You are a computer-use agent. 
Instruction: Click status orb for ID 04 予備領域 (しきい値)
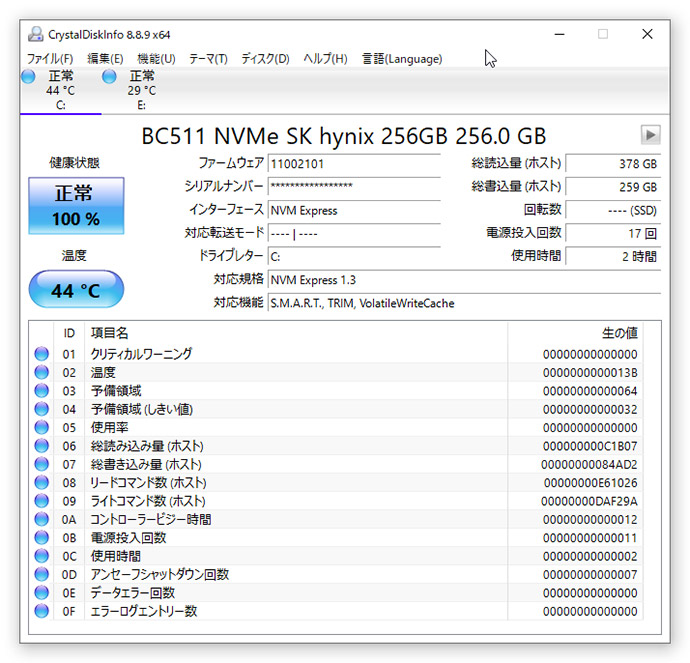point(42,409)
